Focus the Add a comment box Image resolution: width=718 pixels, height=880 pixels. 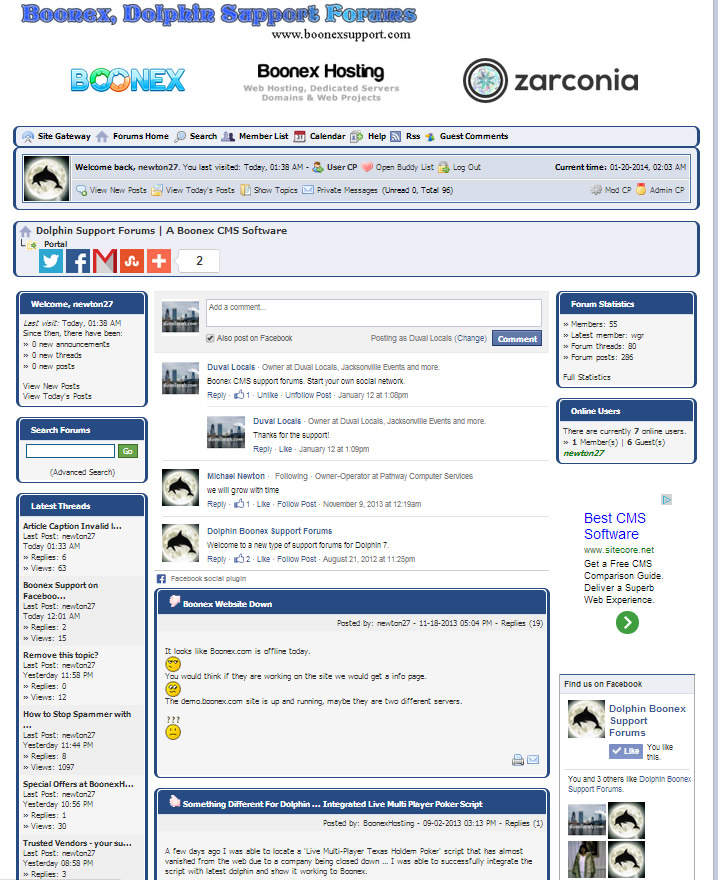point(374,313)
